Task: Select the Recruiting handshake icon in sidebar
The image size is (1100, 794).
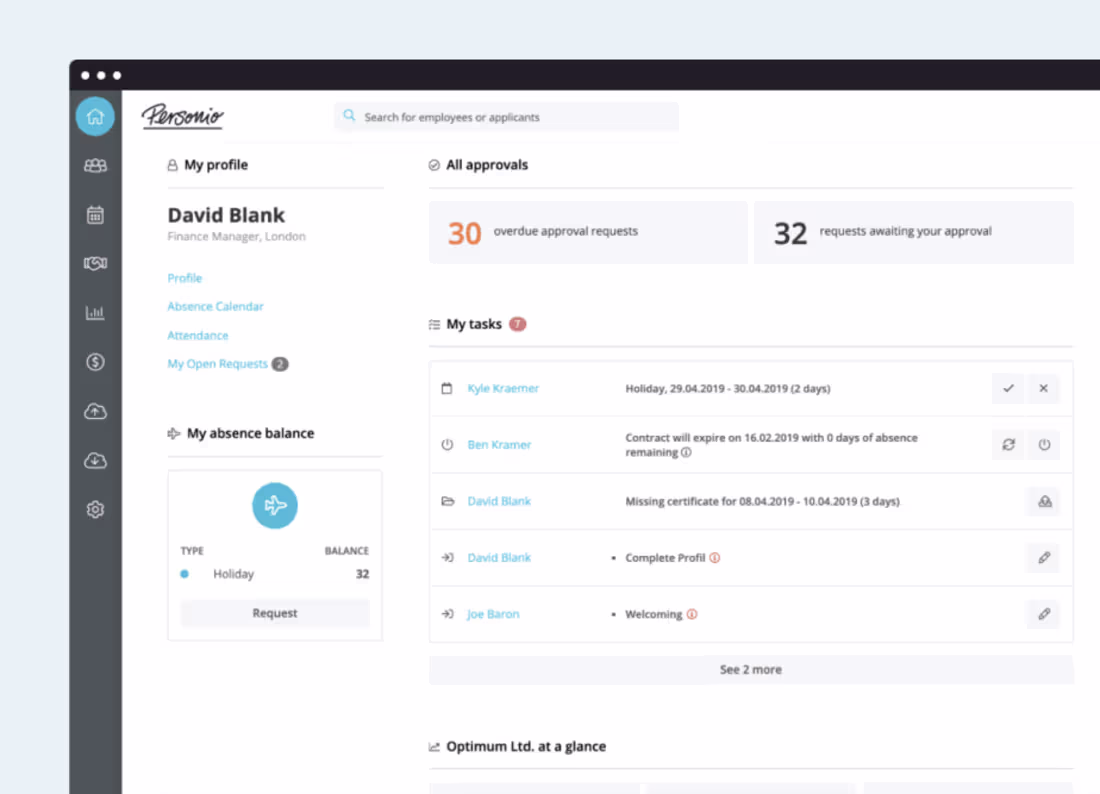Action: (x=95, y=263)
